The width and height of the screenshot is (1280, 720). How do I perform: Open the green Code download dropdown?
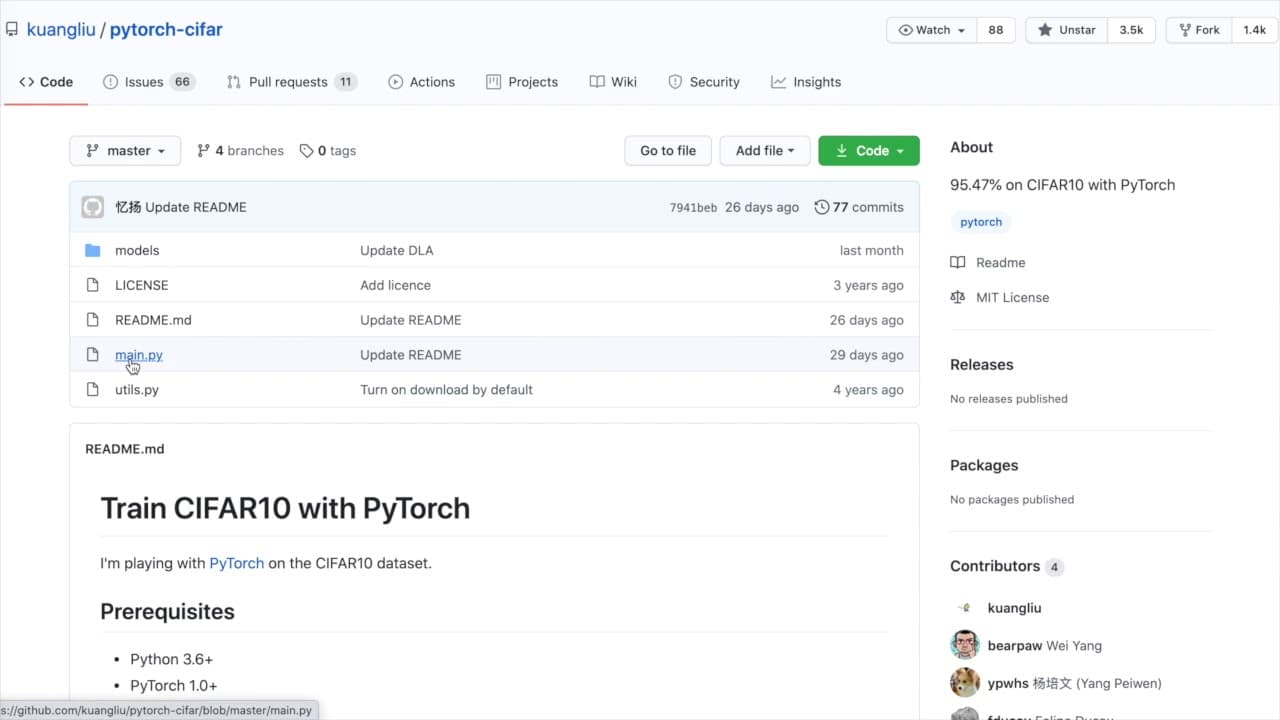coord(869,151)
